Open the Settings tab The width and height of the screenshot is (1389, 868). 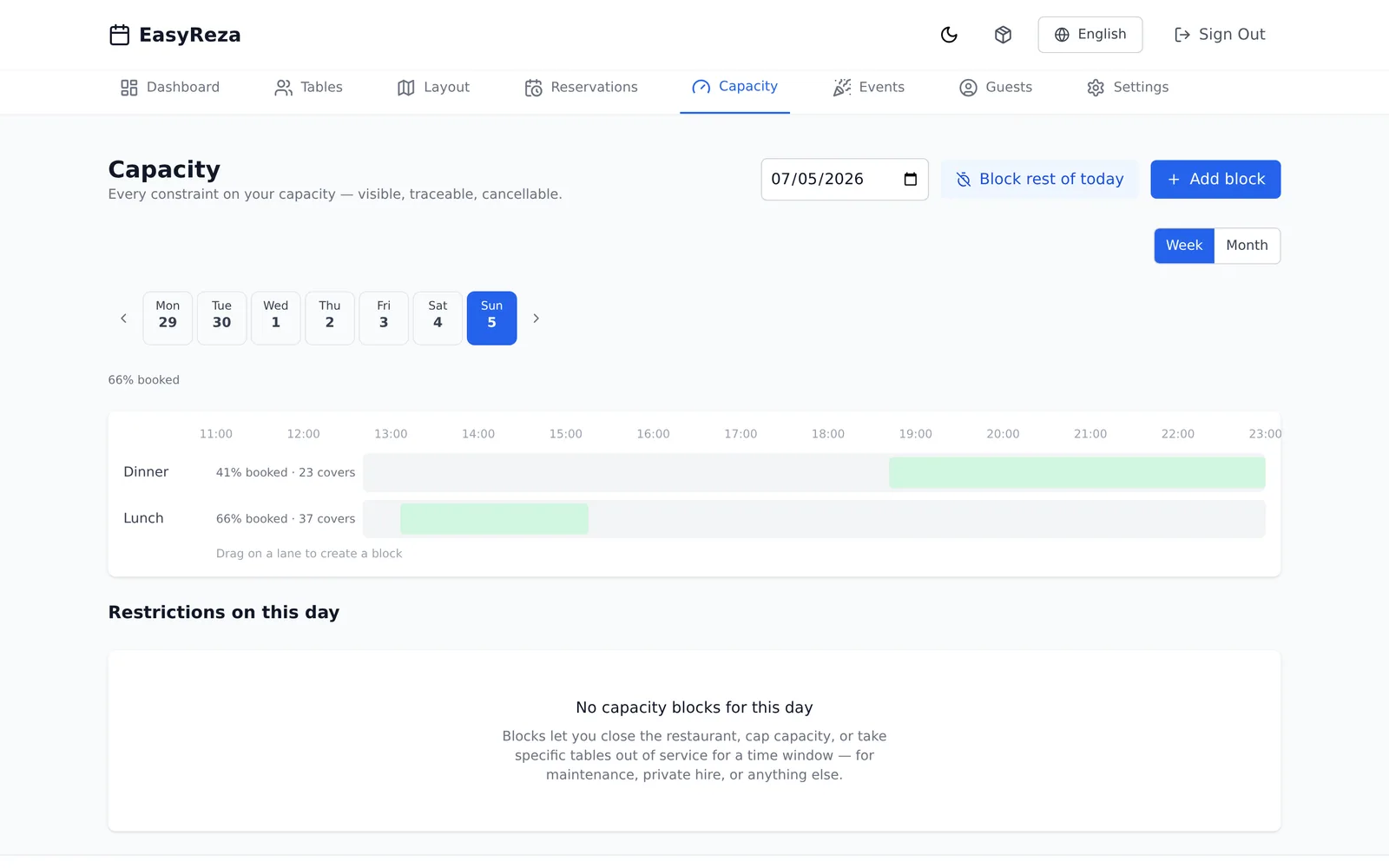pyautogui.click(x=1128, y=88)
